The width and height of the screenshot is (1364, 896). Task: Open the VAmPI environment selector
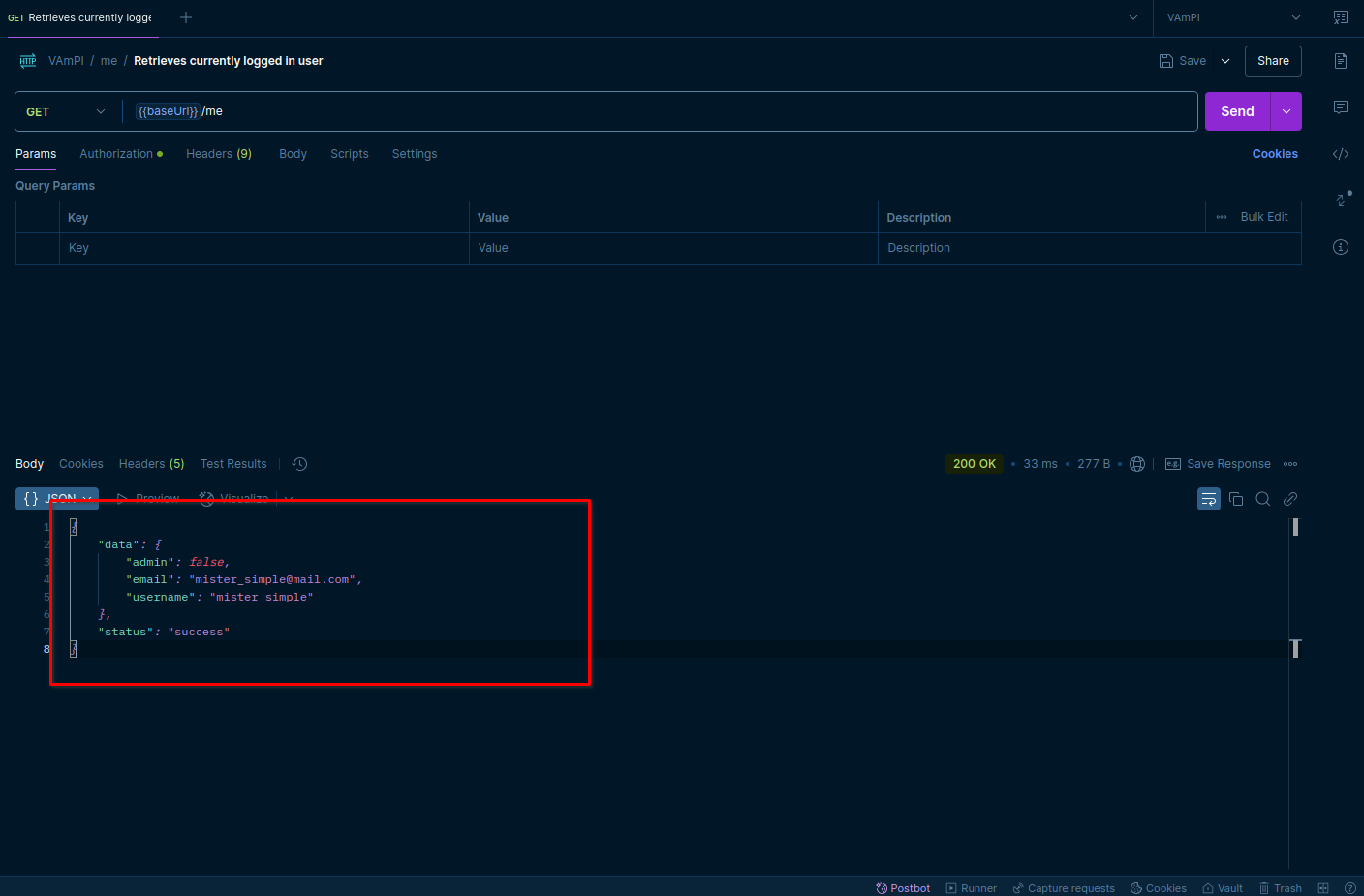[1233, 17]
